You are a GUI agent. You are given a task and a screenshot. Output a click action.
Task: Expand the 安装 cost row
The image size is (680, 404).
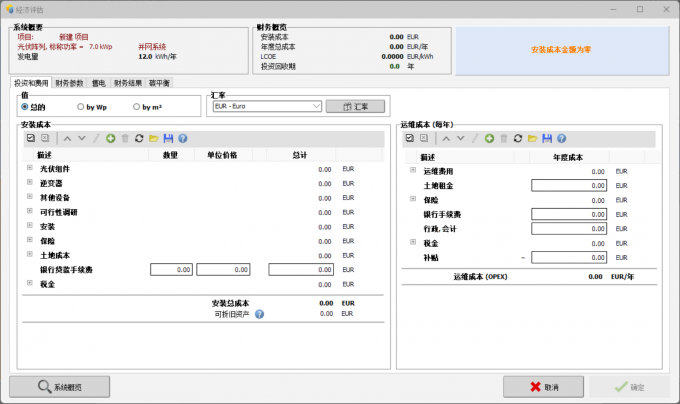tap(29, 225)
